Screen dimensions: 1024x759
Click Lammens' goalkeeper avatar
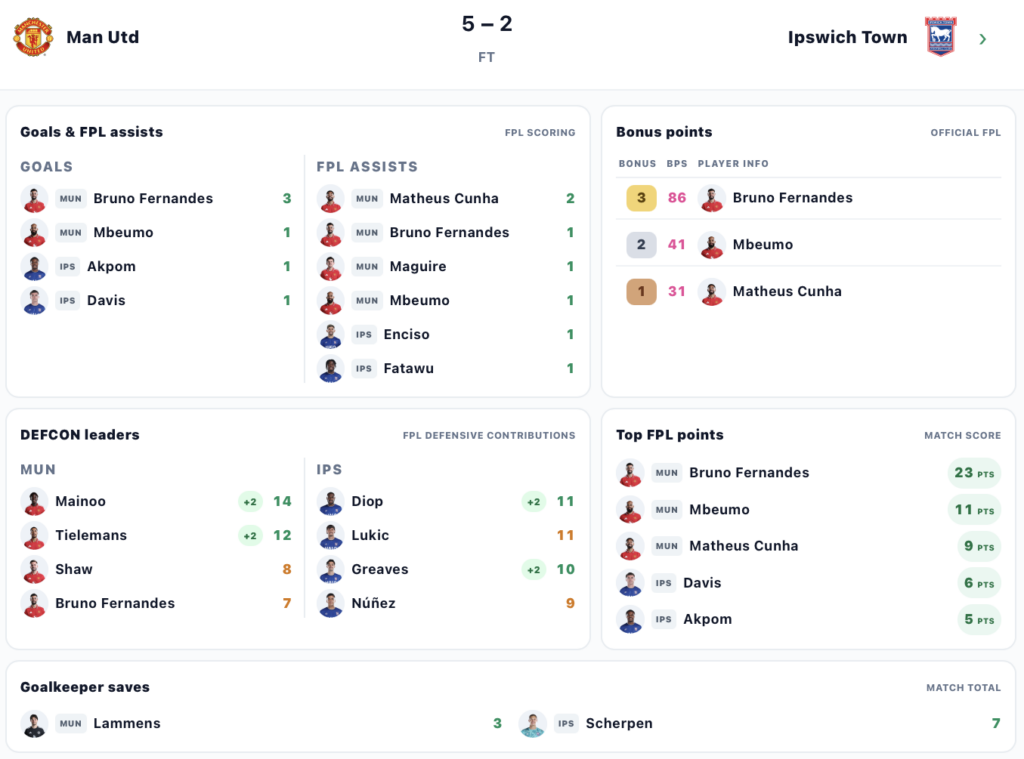click(x=35, y=724)
